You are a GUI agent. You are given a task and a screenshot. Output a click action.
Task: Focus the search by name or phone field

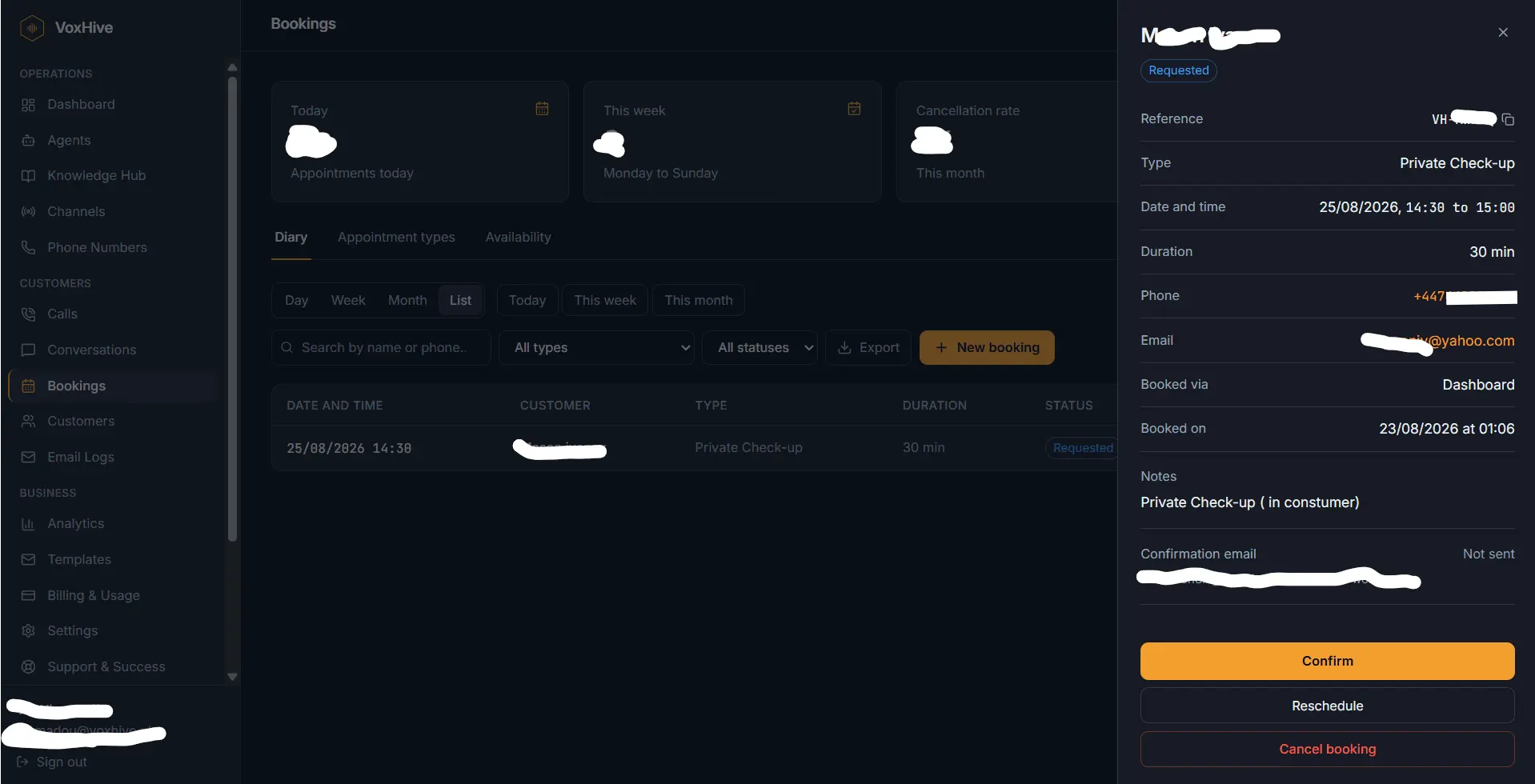[x=381, y=347]
